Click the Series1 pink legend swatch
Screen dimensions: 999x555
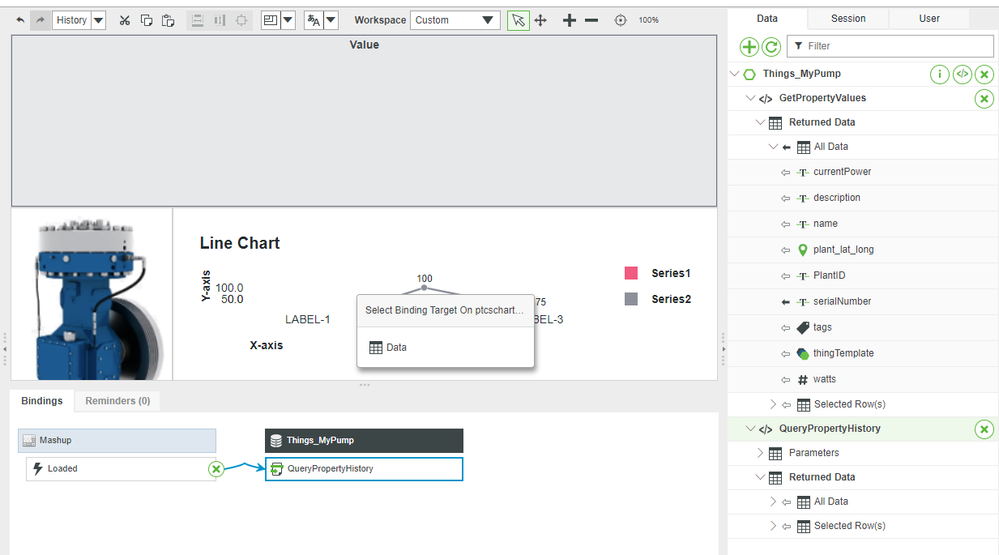coord(631,273)
